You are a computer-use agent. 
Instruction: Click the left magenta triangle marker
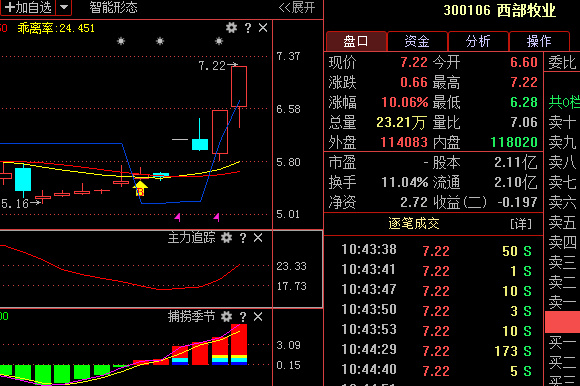coord(178,217)
